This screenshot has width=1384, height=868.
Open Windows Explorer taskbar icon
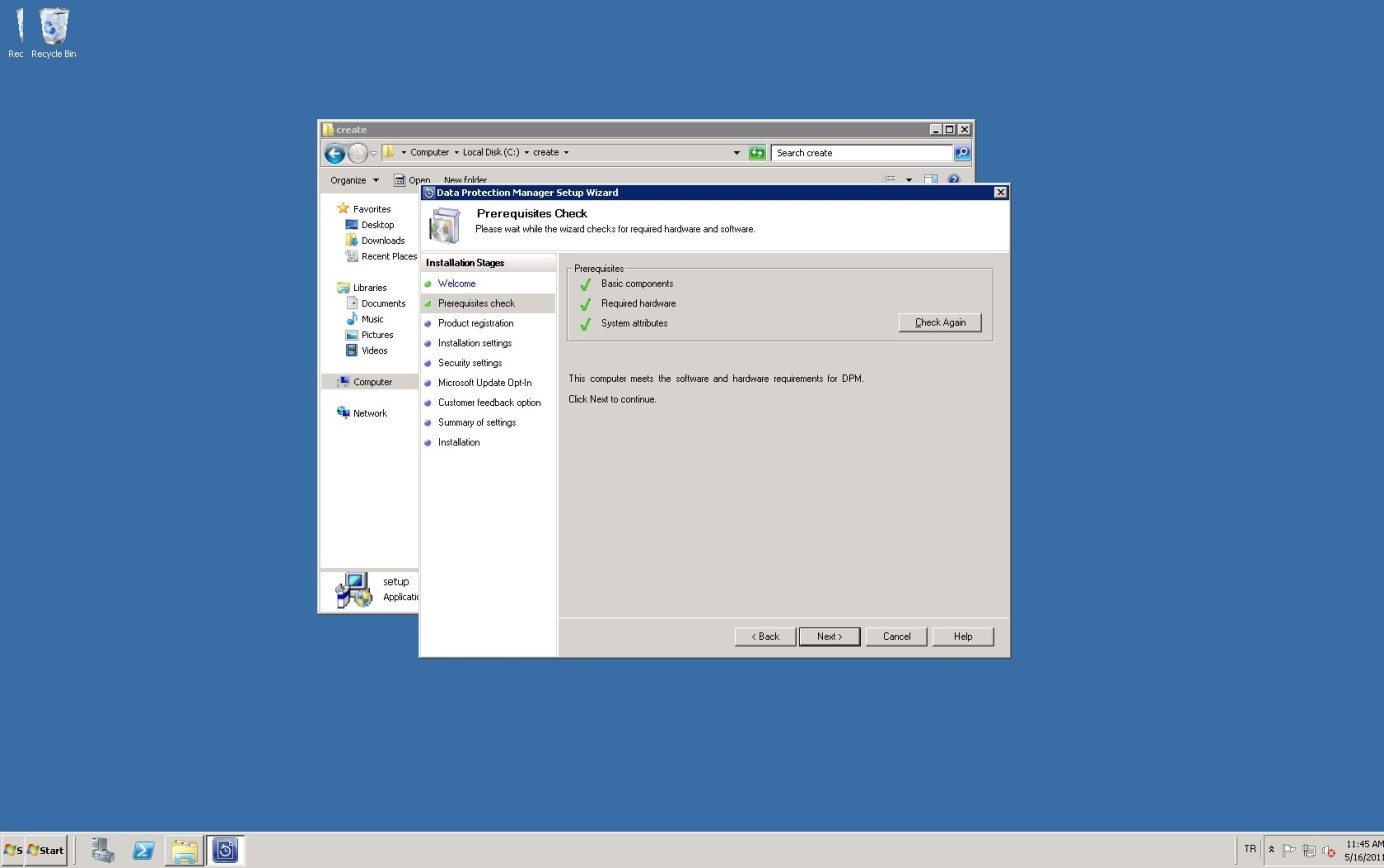coord(184,850)
